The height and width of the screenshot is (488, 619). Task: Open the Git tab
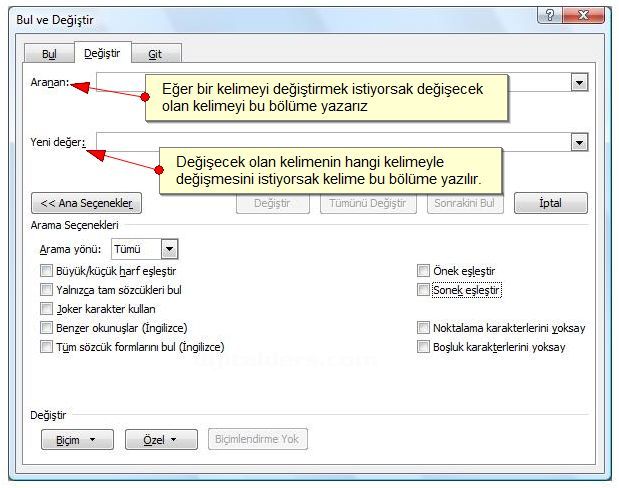[156, 53]
